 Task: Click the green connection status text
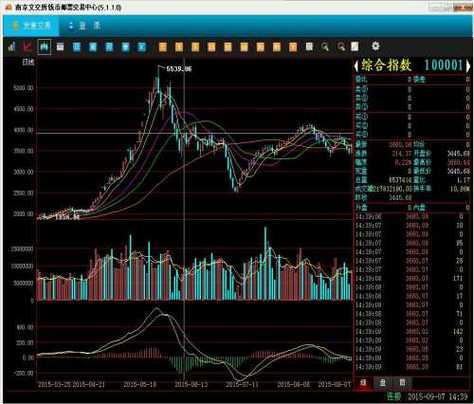tap(393, 396)
